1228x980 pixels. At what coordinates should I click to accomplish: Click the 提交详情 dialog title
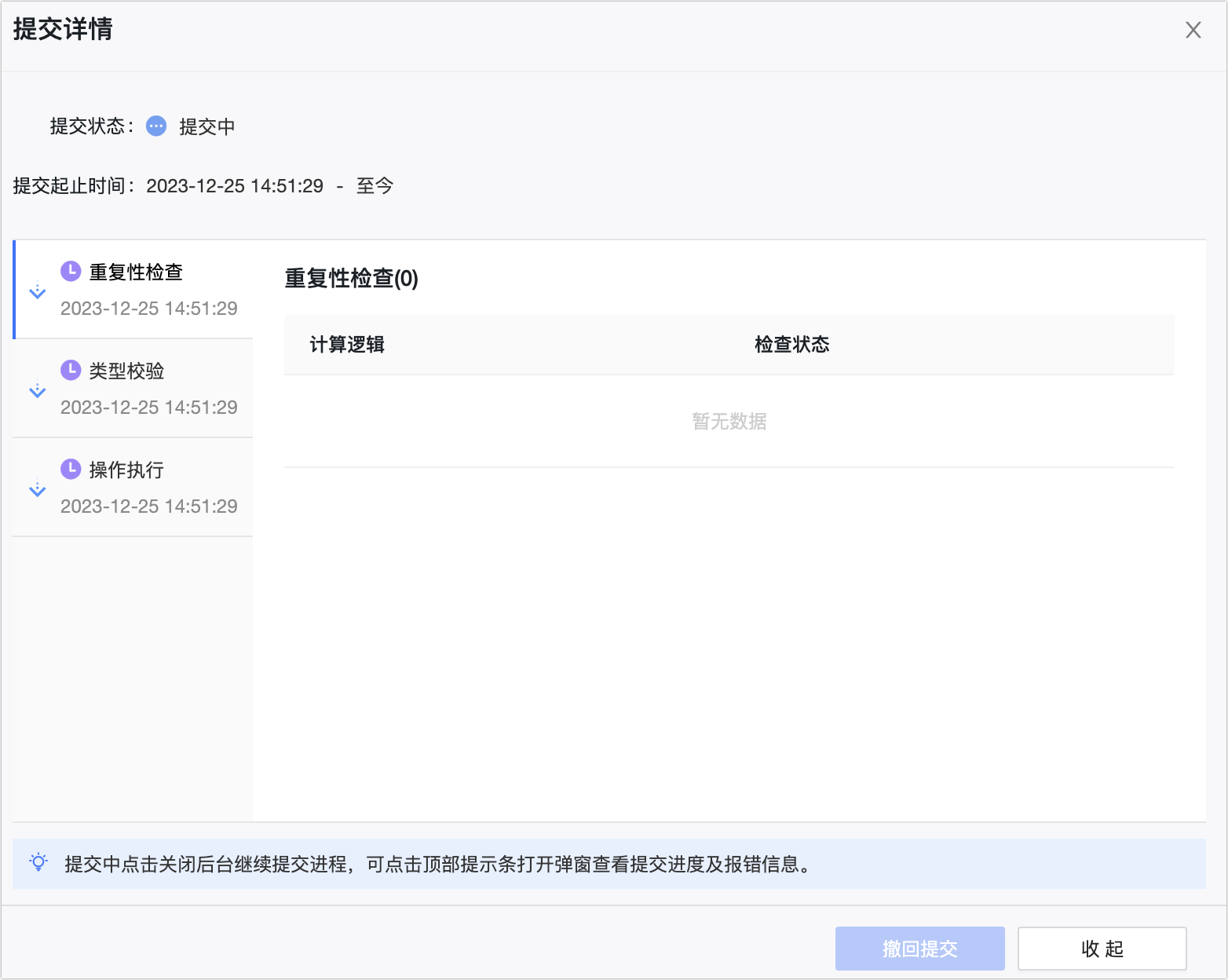63,29
